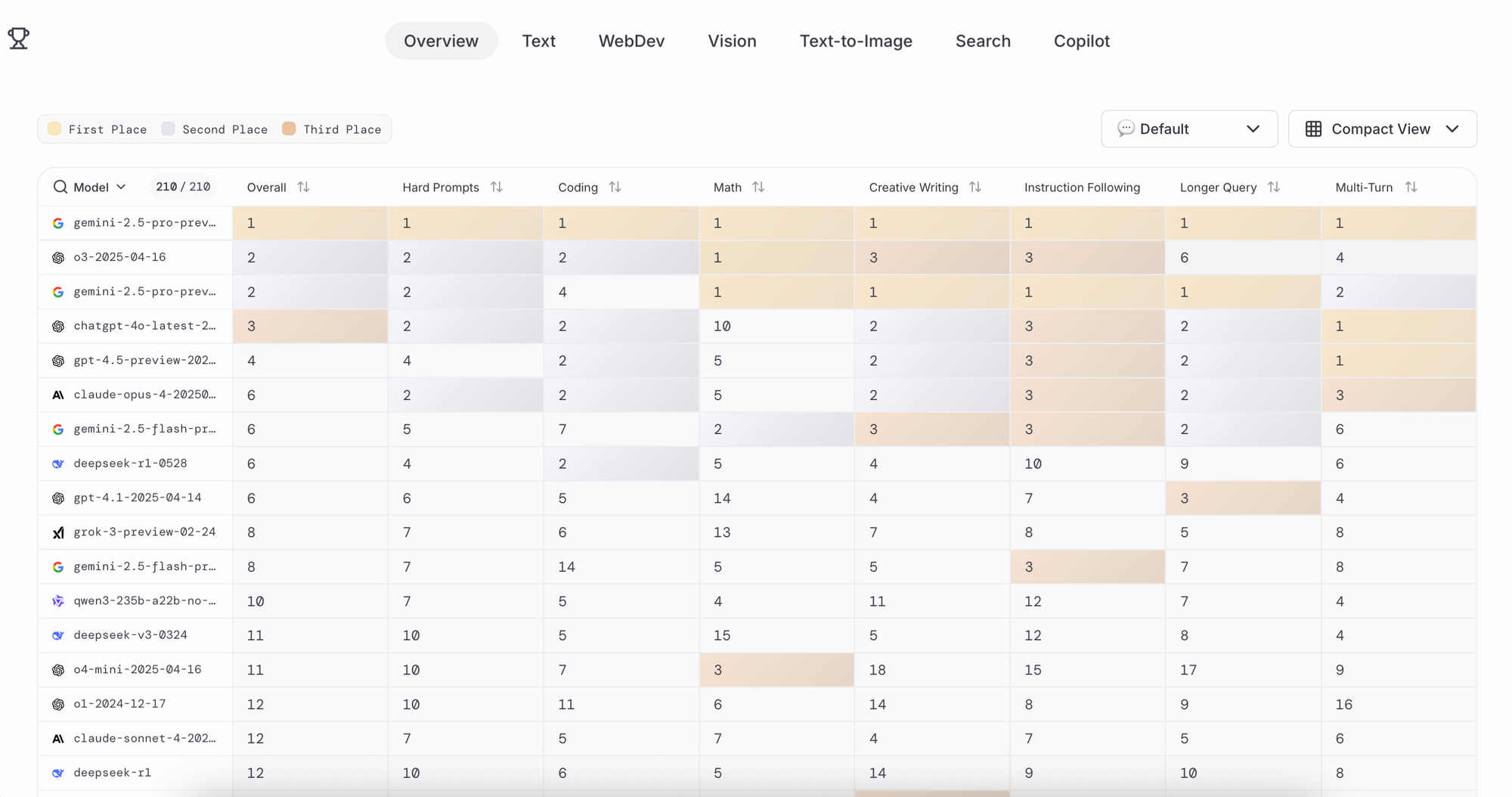Screen dimensions: 1512x797
Task: Open the Compact View dropdown
Action: click(1383, 129)
